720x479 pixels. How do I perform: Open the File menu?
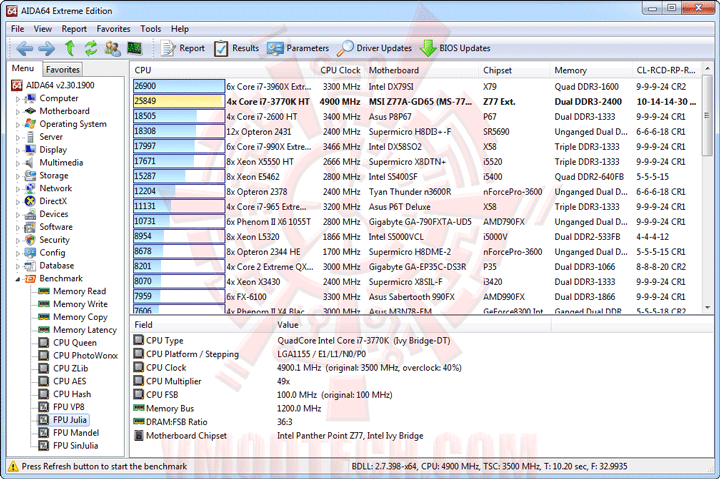click(x=17, y=29)
